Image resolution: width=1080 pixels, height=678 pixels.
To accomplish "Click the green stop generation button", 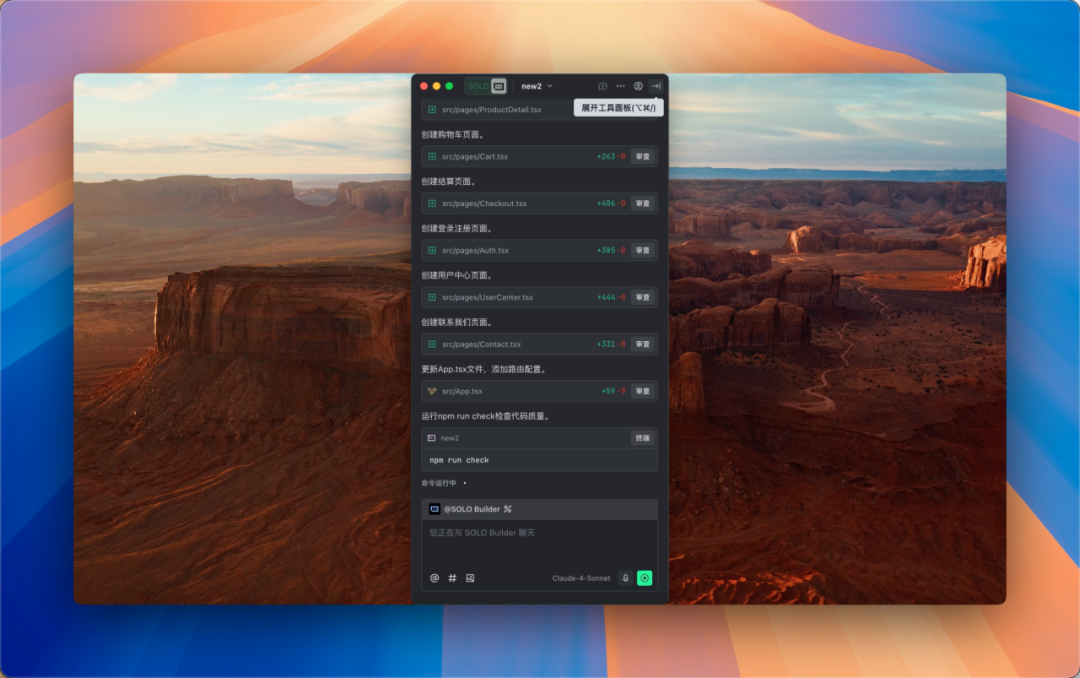I will (x=645, y=578).
